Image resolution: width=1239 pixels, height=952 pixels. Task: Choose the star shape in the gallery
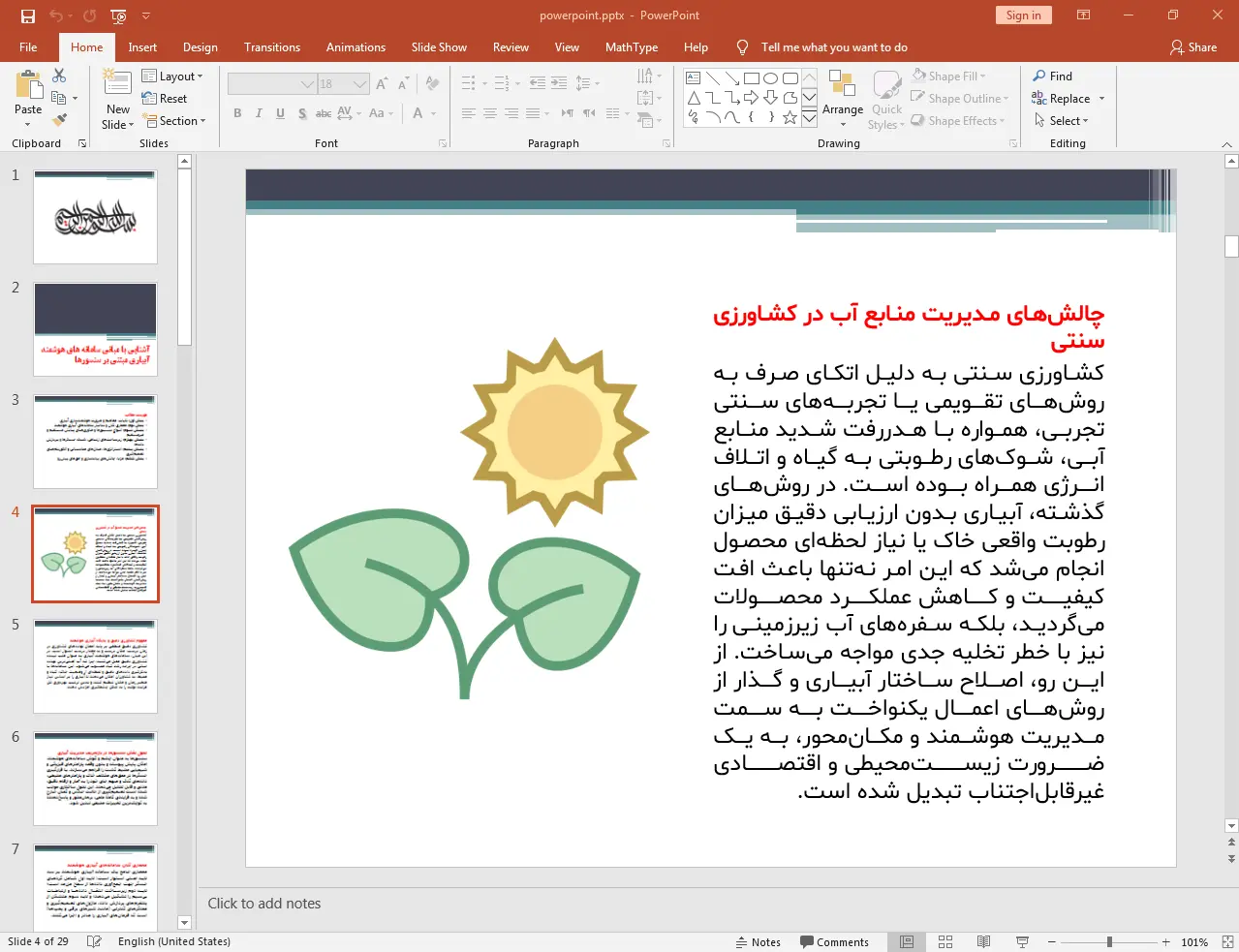[790, 117]
